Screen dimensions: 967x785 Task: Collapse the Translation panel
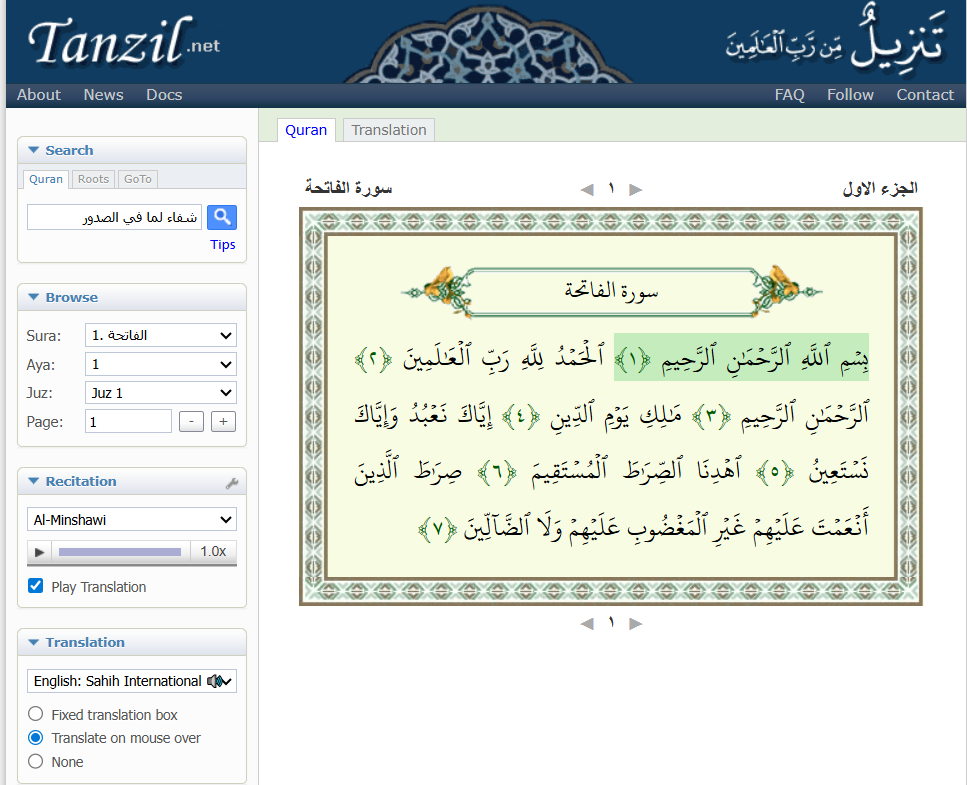[34, 642]
